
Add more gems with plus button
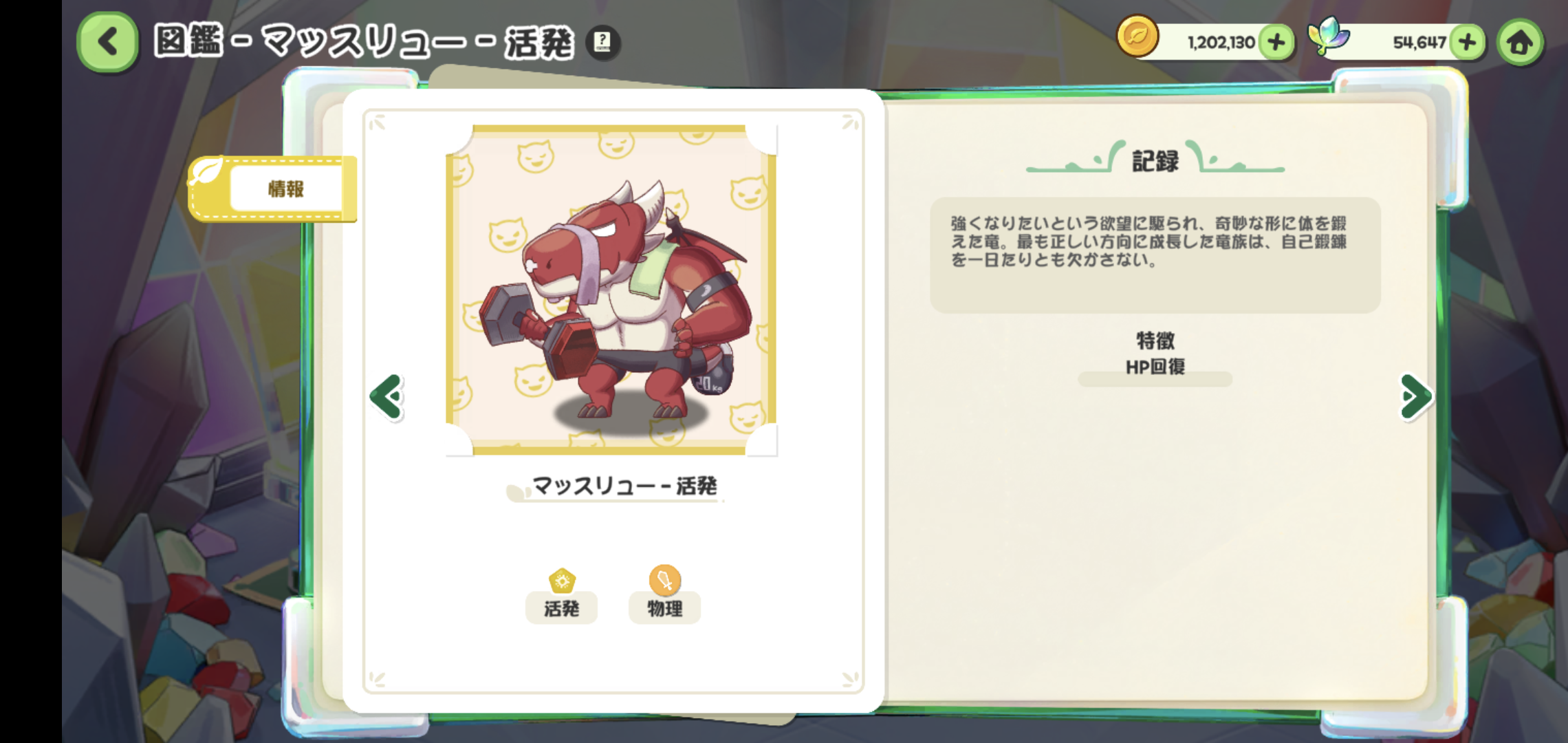tap(1467, 42)
